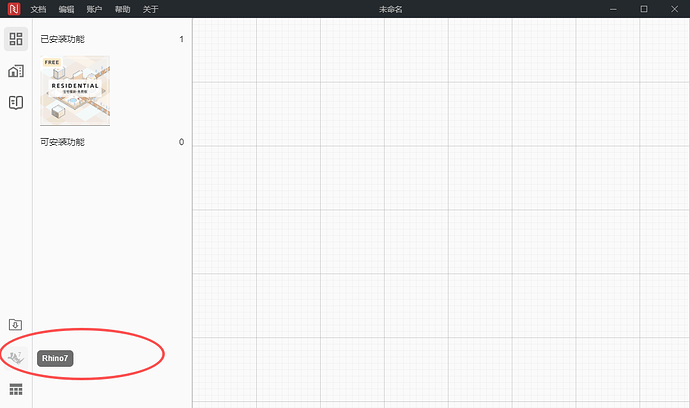Click an empty area of the grid canvas
Viewport: 690px width, 408px height.
click(x=440, y=211)
